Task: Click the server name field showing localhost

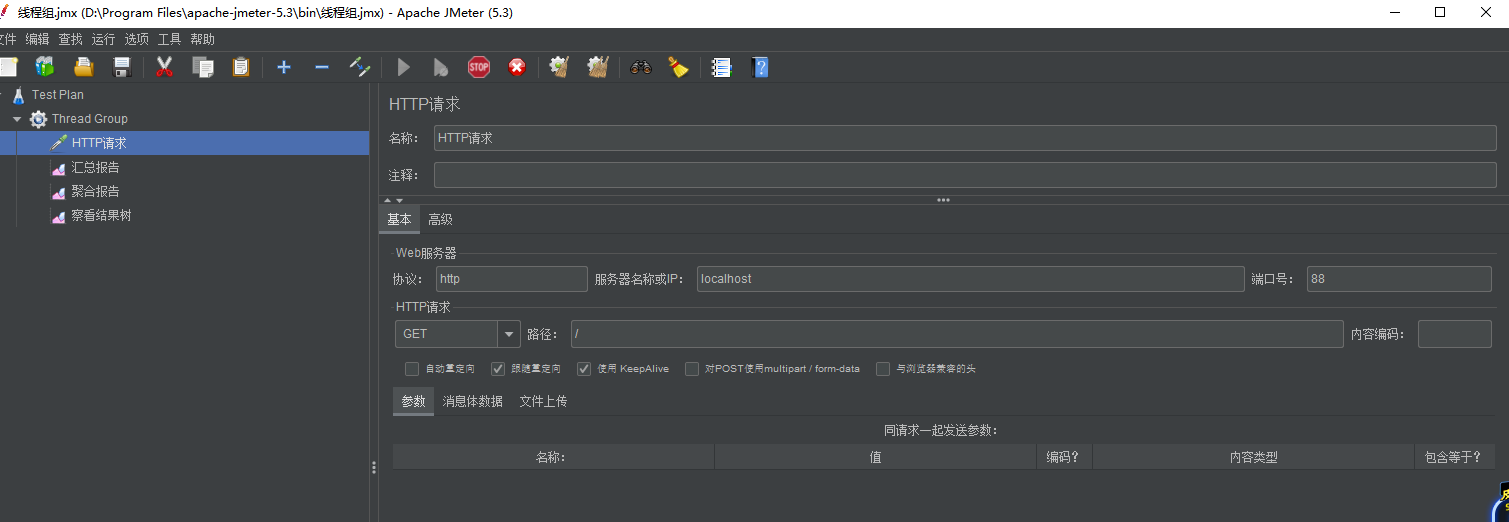Action: coord(970,279)
